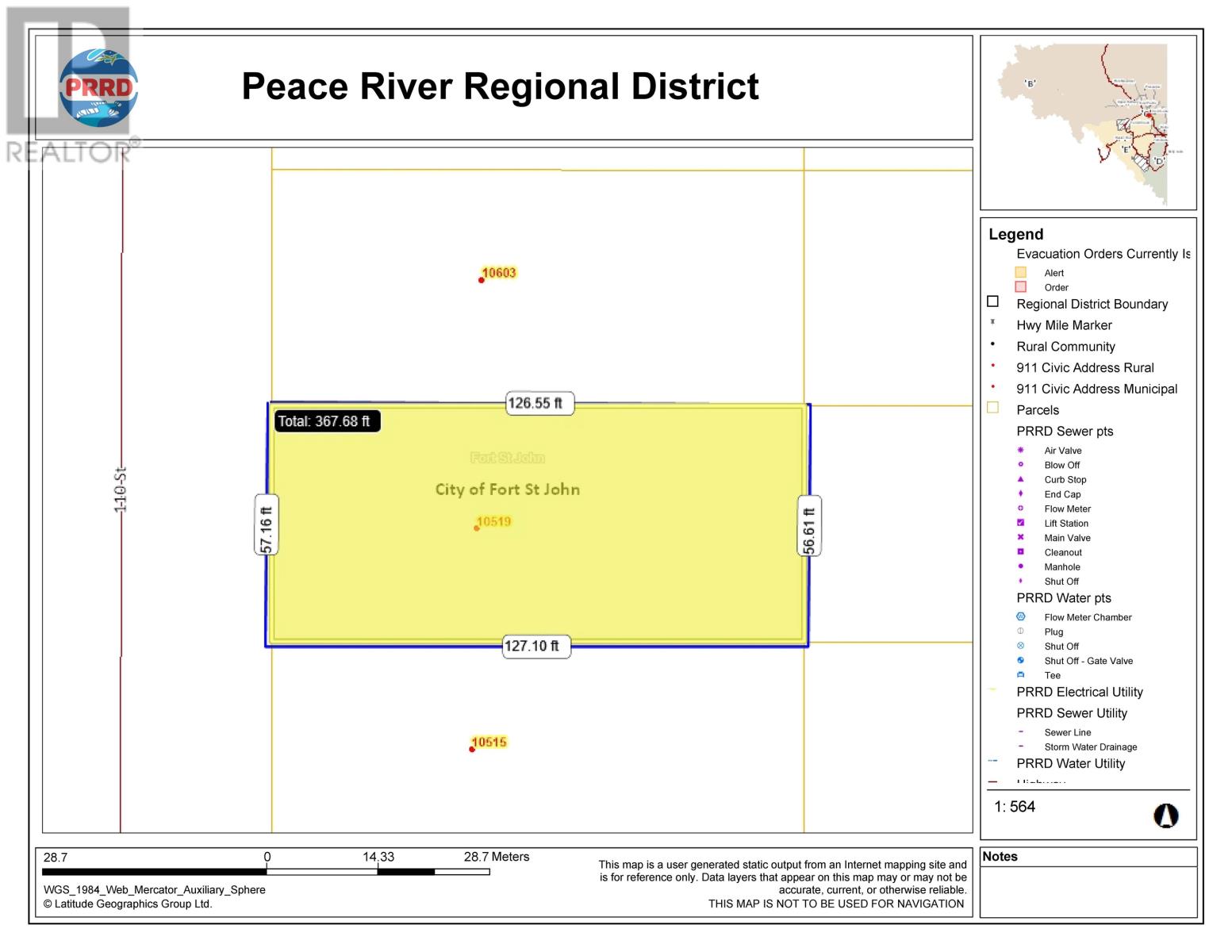Click the 'Total: 367.68 ft' measurement label
1232x952 pixels.
(328, 421)
